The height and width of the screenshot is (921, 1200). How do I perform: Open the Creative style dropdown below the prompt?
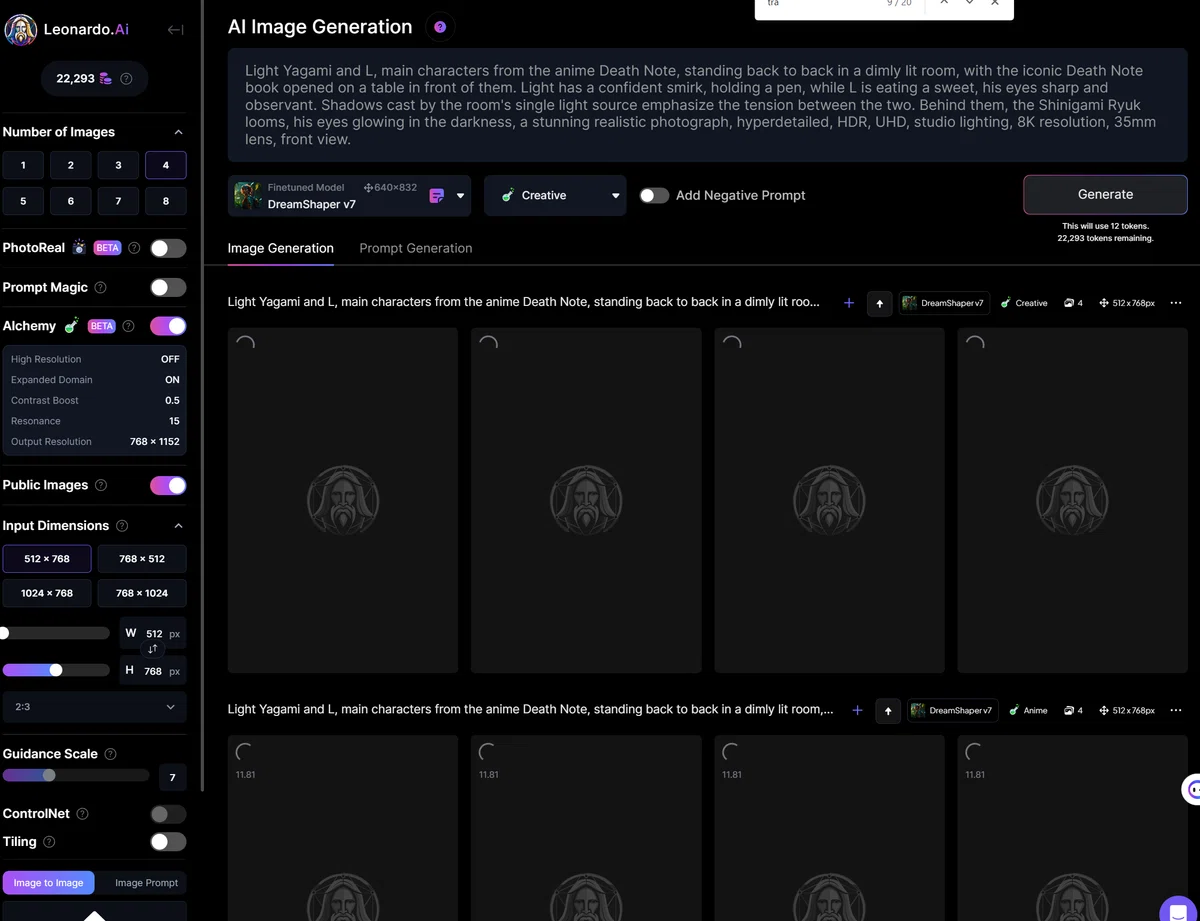click(555, 196)
